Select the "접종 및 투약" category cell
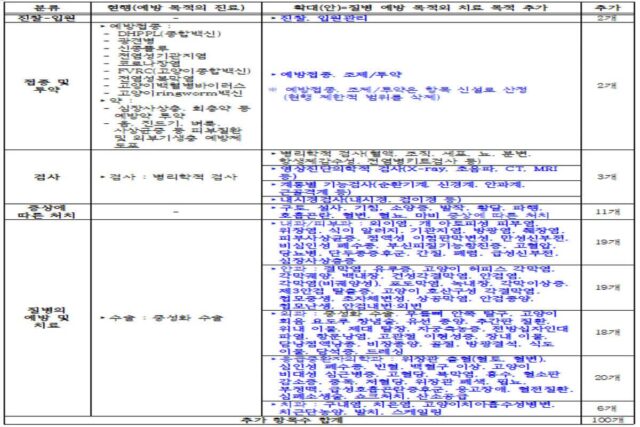 30,85
